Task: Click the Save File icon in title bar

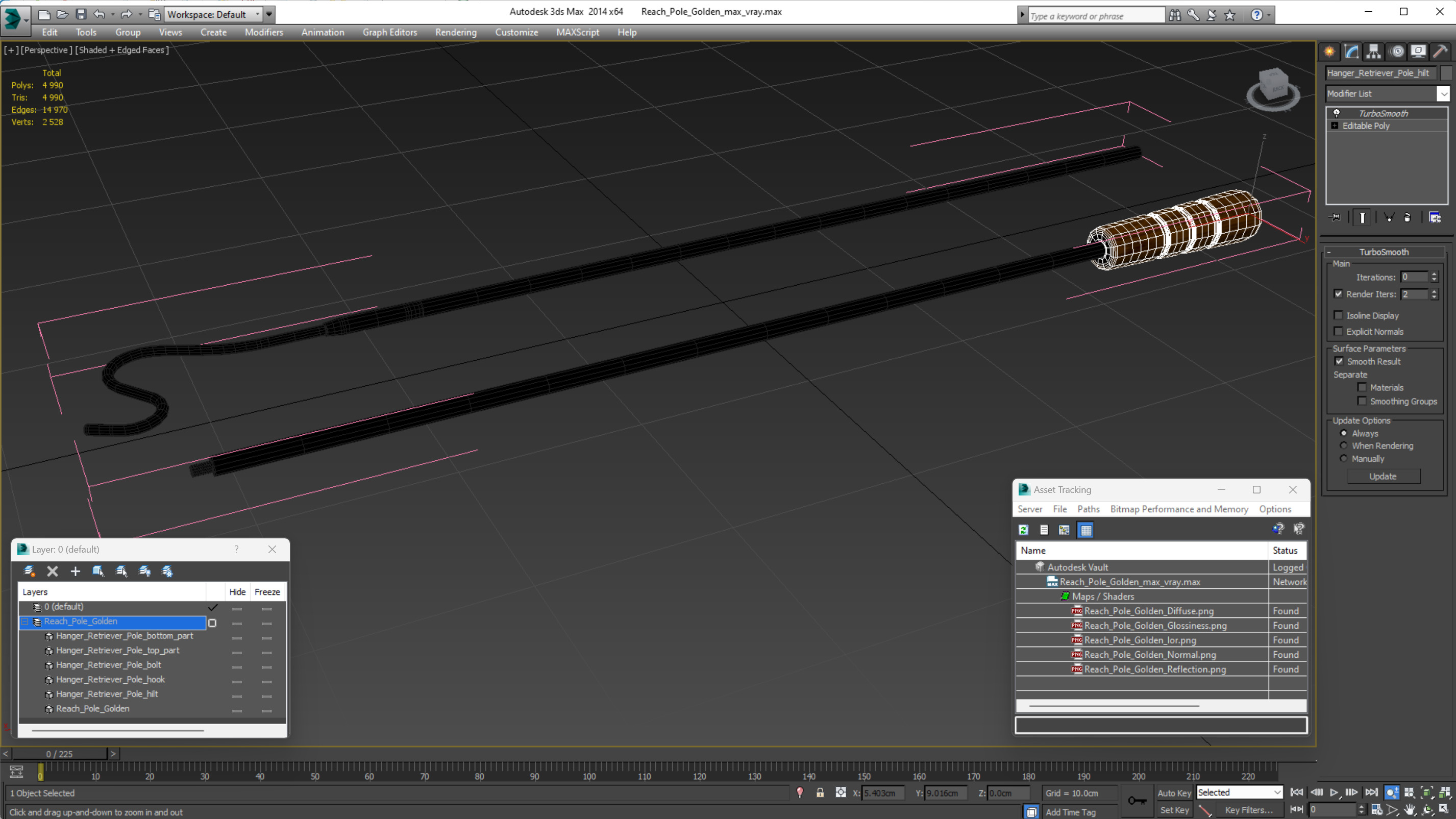Action: 81,14
